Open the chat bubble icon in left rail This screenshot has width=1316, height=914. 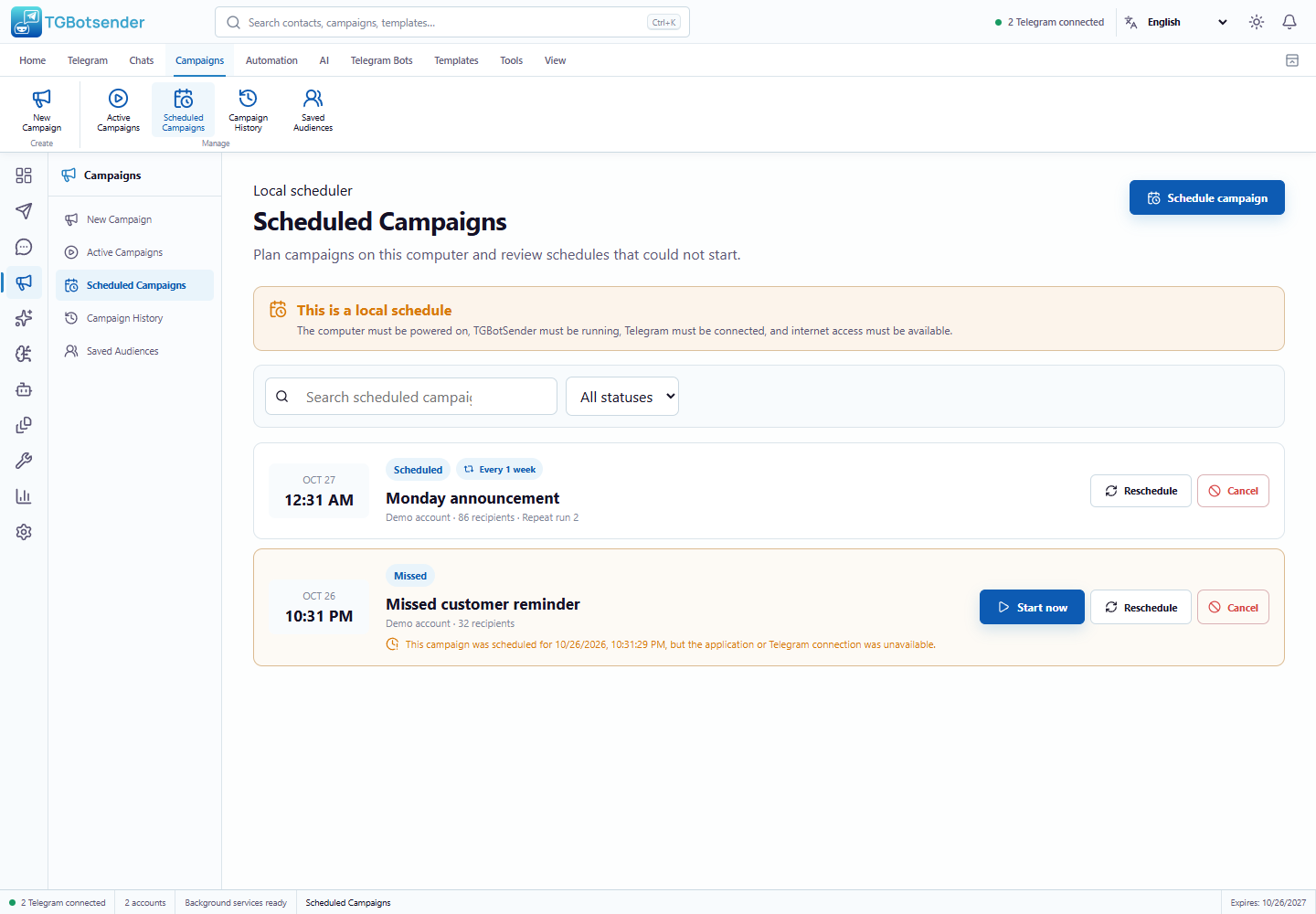[x=24, y=247]
